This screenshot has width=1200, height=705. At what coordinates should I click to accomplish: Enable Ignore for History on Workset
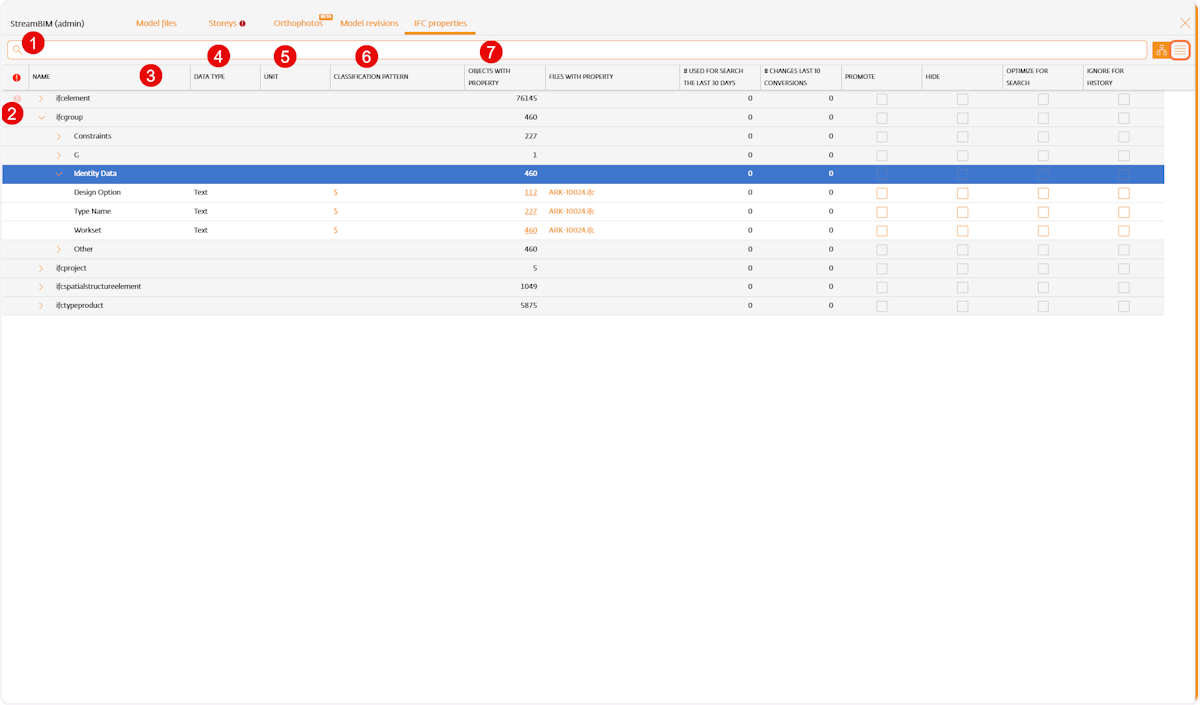tap(1124, 231)
